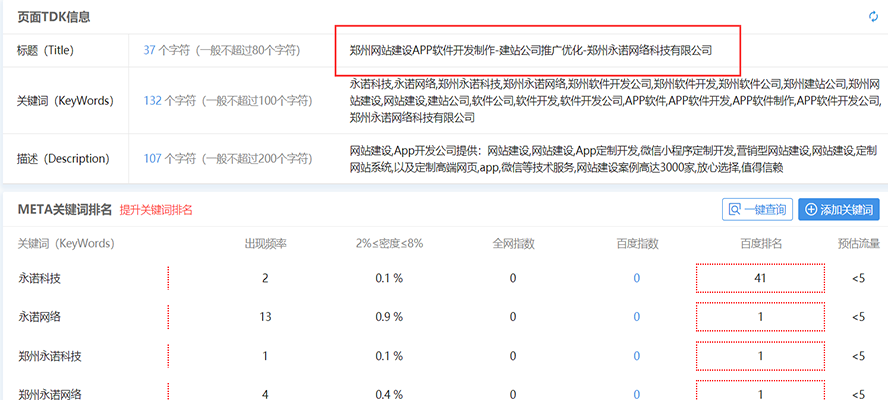Click the 添加关键词 button
This screenshot has width=888, height=400.
point(839,210)
